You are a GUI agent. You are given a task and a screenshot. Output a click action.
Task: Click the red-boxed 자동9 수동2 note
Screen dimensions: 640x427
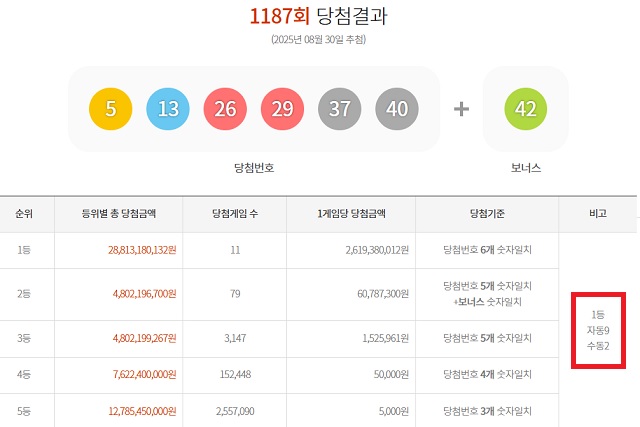click(599, 331)
